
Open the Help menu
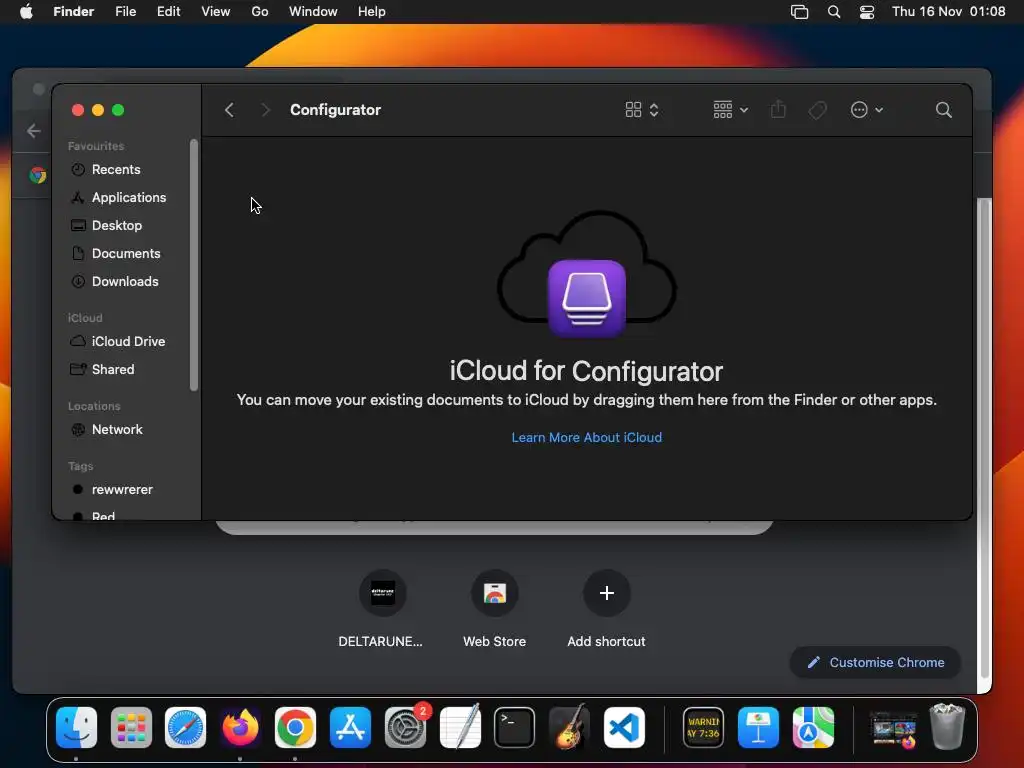point(372,12)
